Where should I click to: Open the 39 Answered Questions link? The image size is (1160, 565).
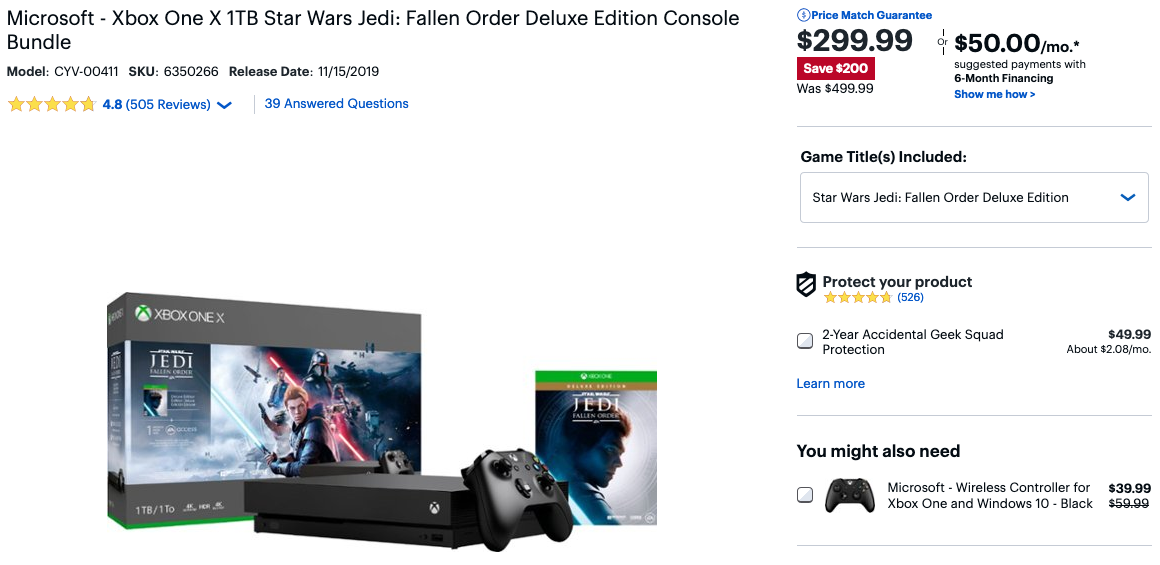coord(336,104)
